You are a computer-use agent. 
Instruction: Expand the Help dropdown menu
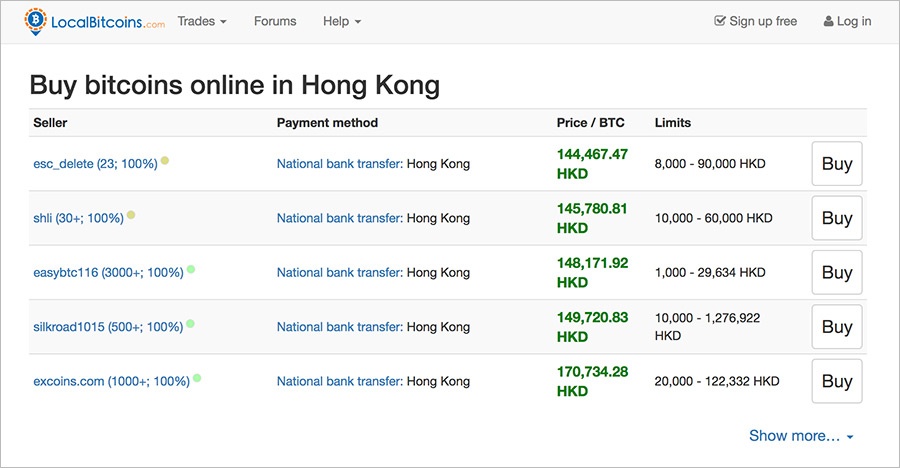(x=342, y=21)
